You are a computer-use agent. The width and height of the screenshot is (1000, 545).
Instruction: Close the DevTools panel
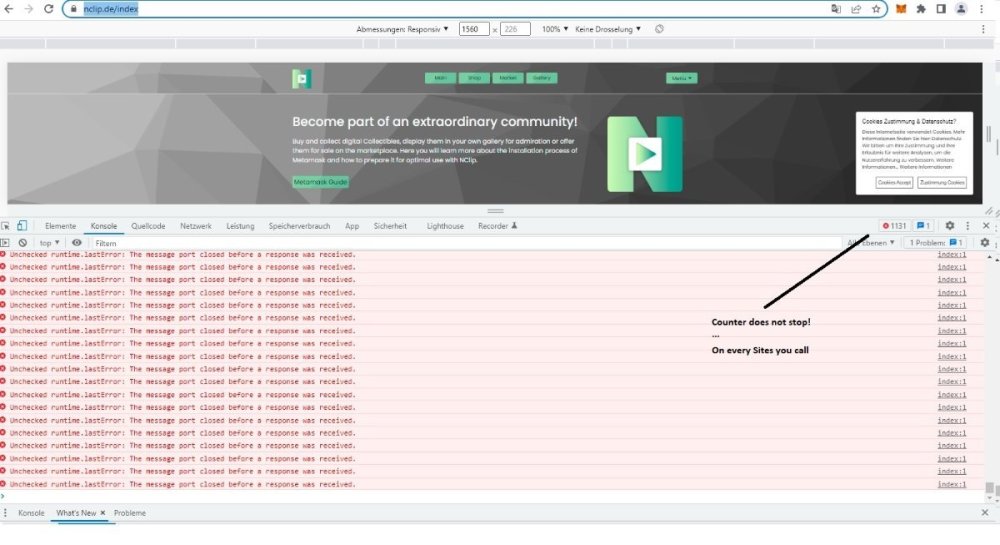[x=986, y=226]
